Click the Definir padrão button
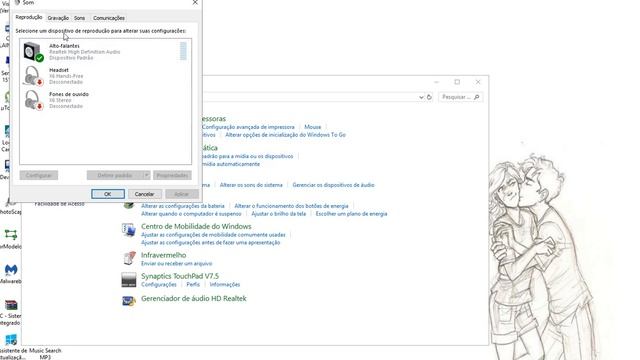640x360 pixels. [x=115, y=175]
